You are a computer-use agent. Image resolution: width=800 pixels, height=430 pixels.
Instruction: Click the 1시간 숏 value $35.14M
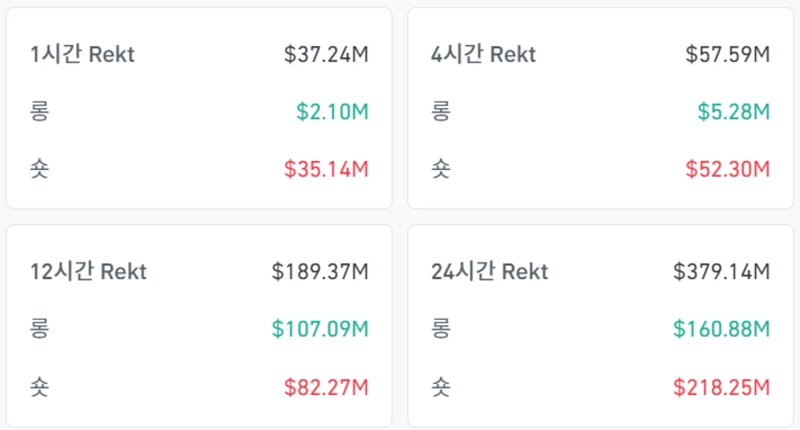click(x=326, y=169)
